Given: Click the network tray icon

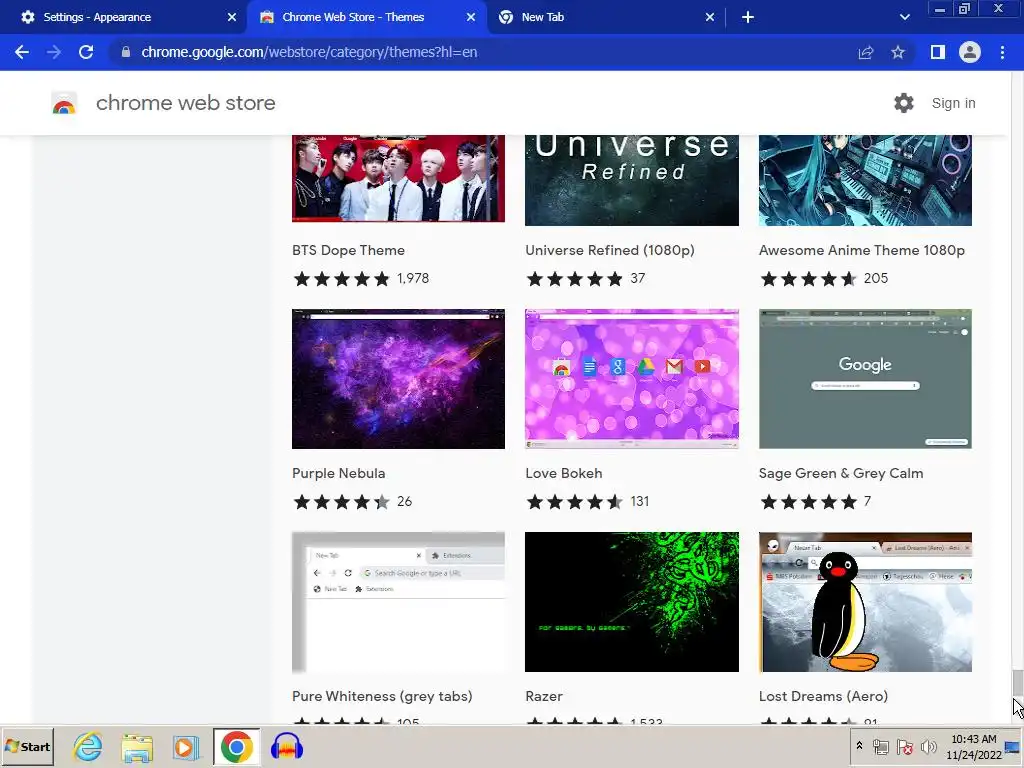Looking at the screenshot, I should [881, 746].
